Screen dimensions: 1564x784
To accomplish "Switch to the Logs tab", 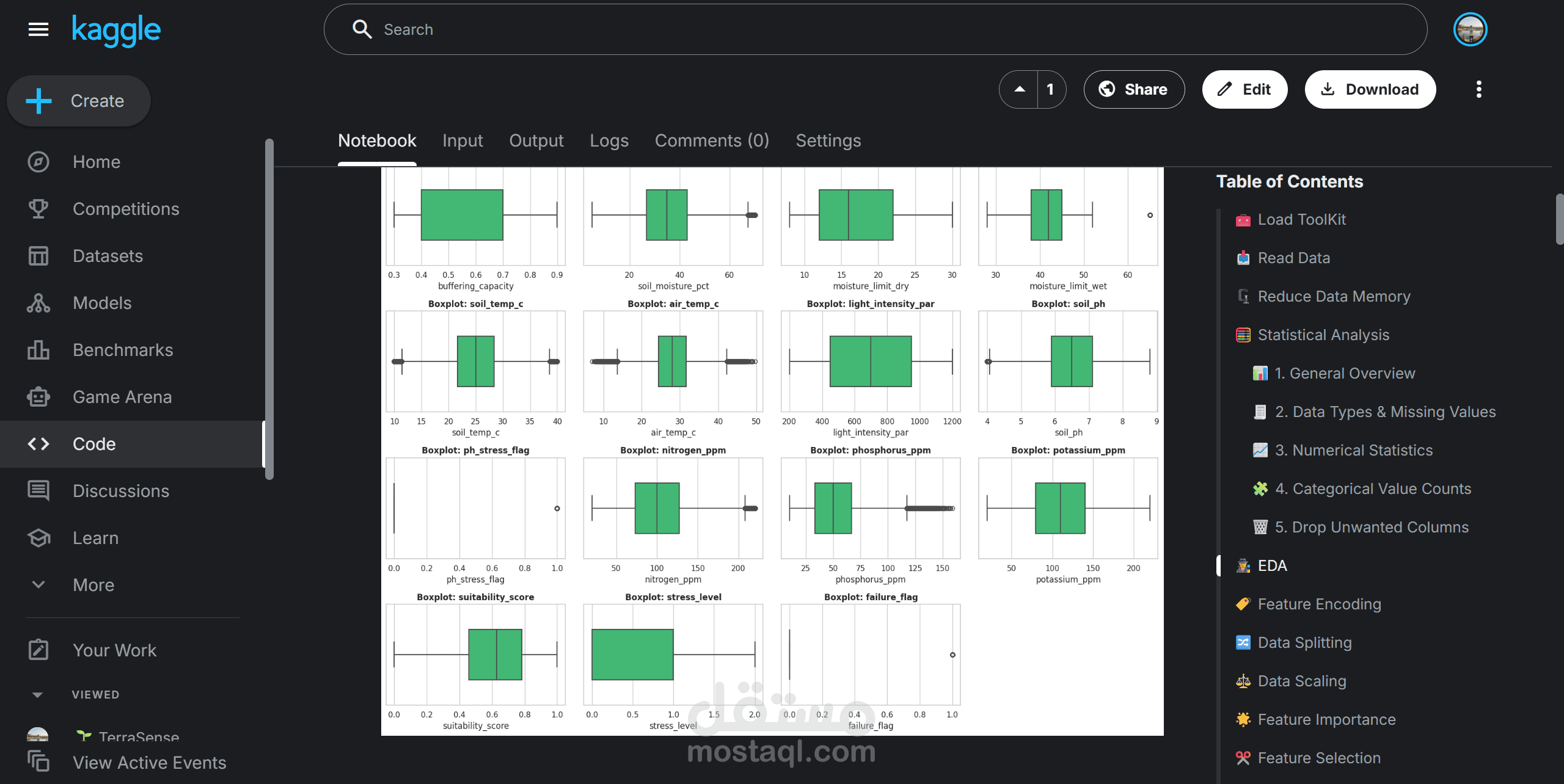I will click(x=608, y=140).
